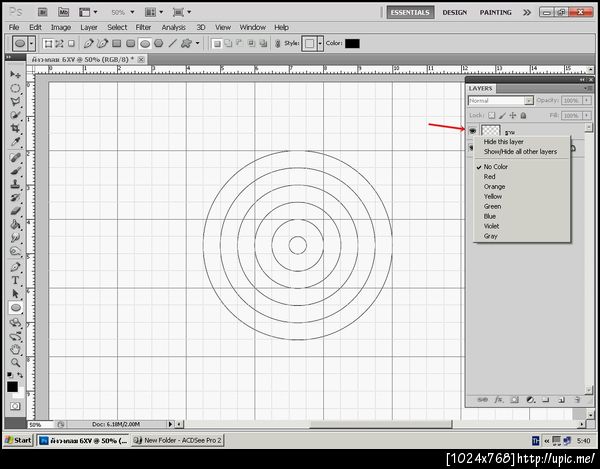Enable Fill Pixels mode in options bar

(71, 43)
